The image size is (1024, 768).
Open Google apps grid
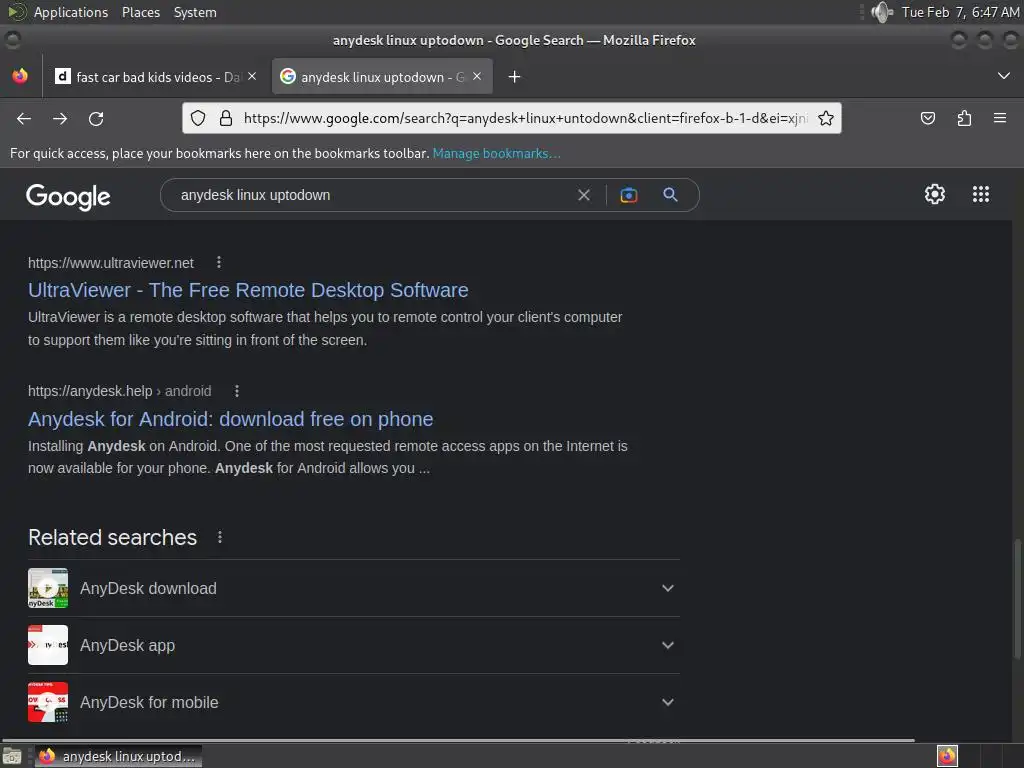(x=981, y=195)
